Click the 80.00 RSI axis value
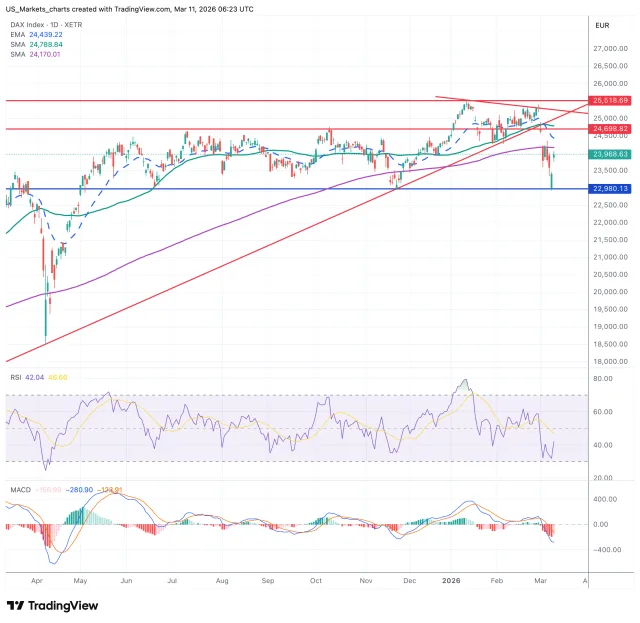This screenshot has height=623, width=640. pos(603,379)
